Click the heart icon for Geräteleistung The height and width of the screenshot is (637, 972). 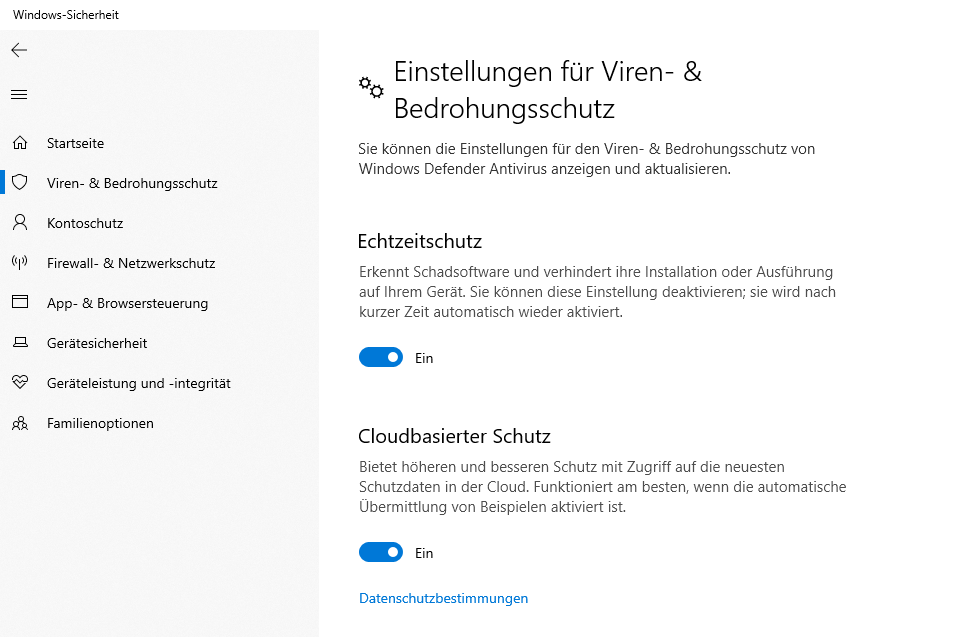(20, 383)
